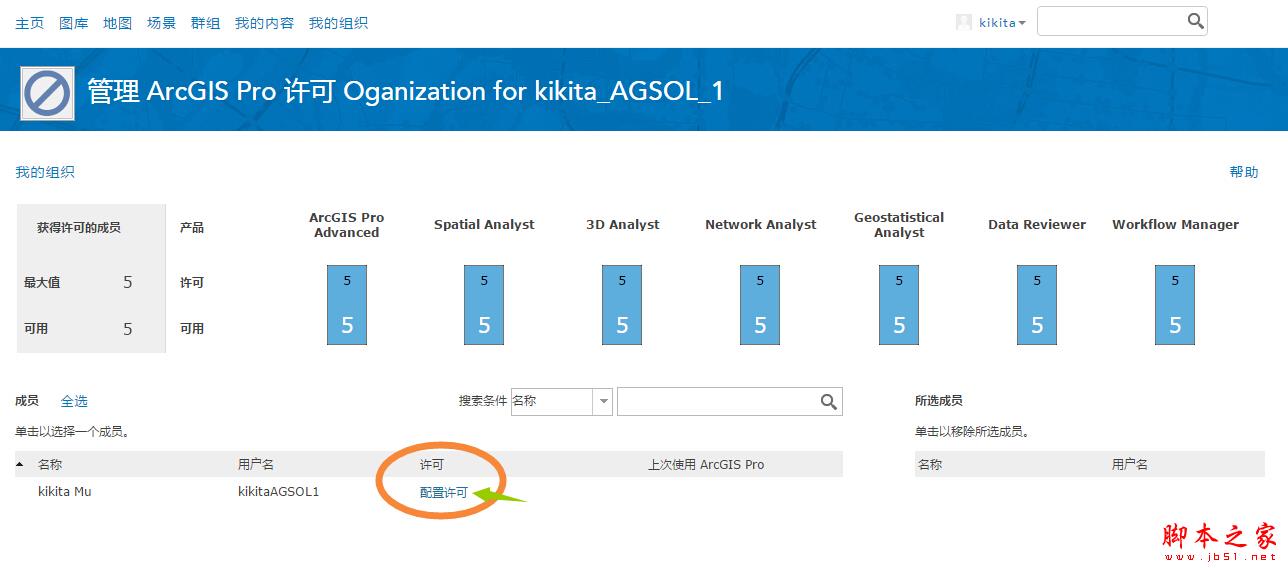Click the Data Reviewer product label
This screenshot has height=568, width=1288.
[x=1037, y=225]
